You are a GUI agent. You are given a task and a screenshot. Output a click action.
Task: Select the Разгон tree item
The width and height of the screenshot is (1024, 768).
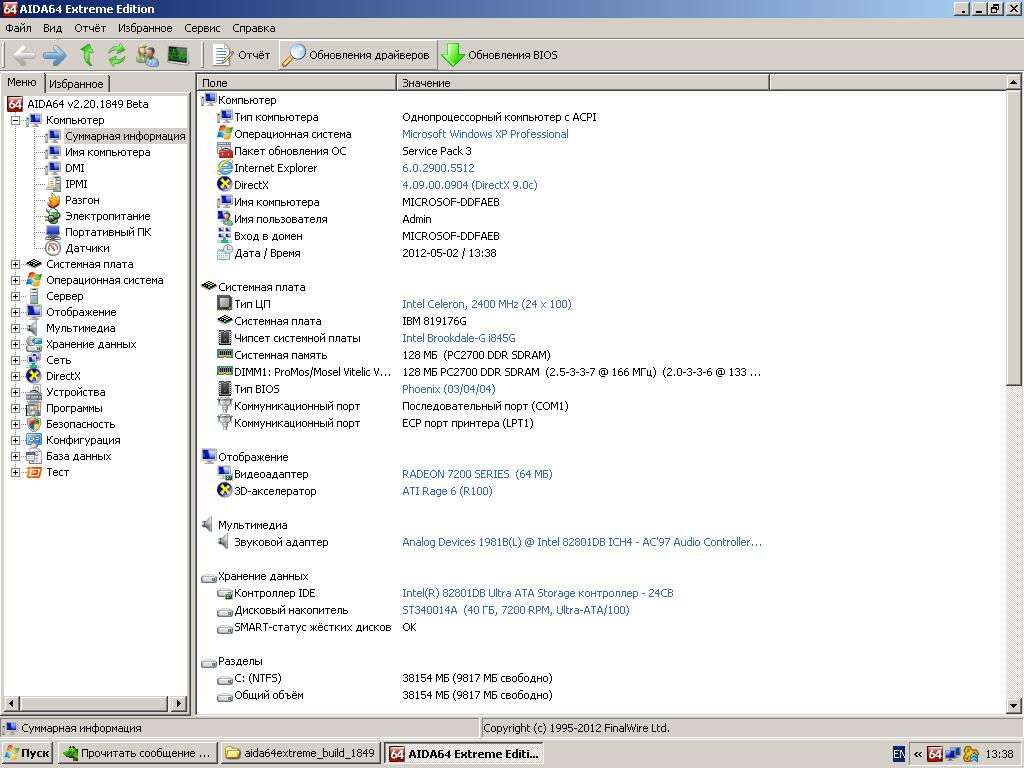tap(82, 200)
